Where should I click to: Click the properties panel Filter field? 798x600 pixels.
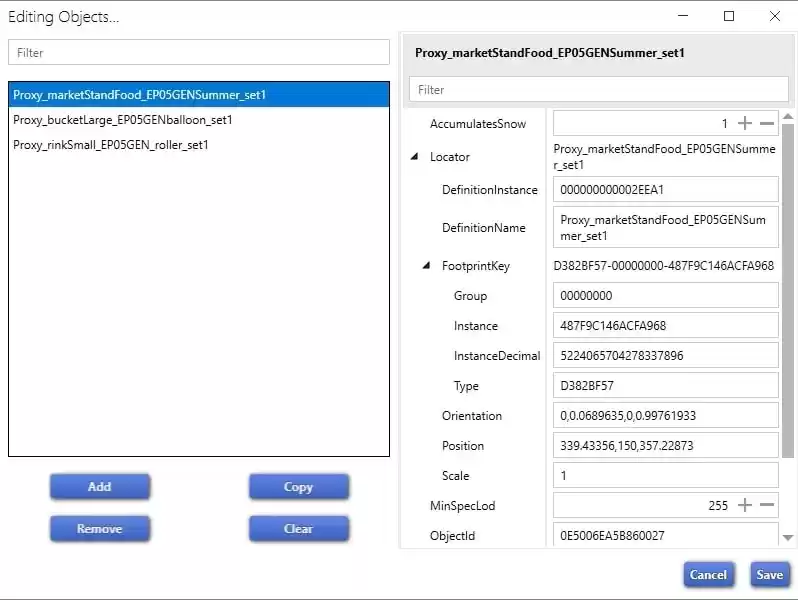click(598, 90)
